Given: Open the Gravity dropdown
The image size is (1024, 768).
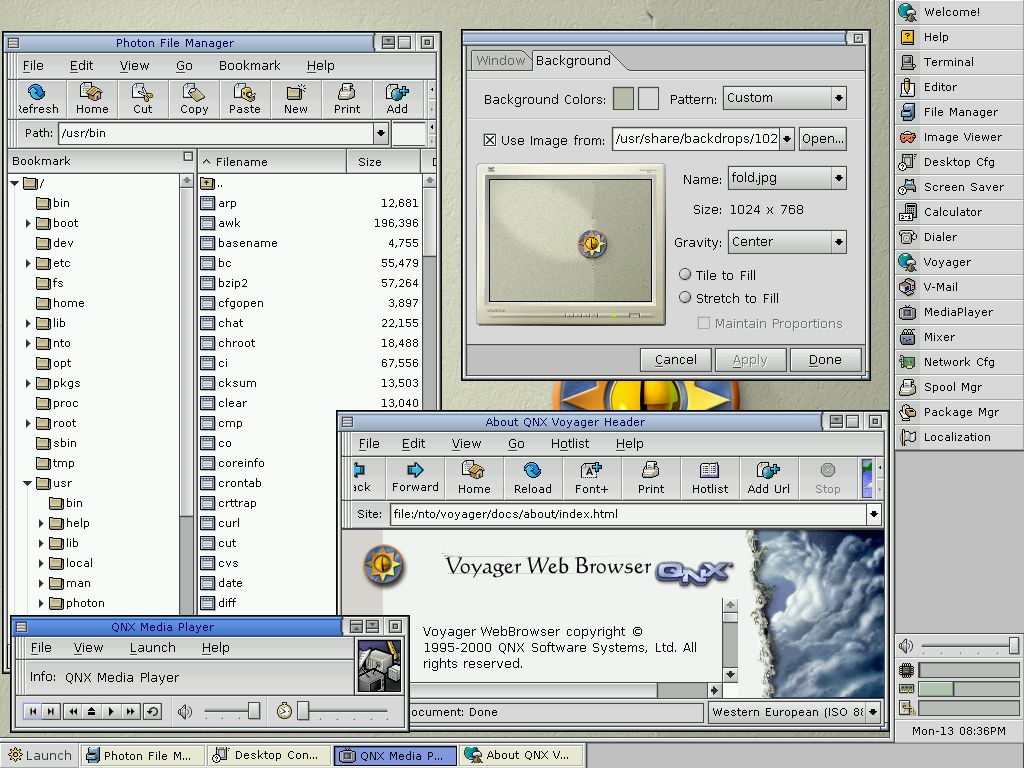Looking at the screenshot, I should [839, 242].
